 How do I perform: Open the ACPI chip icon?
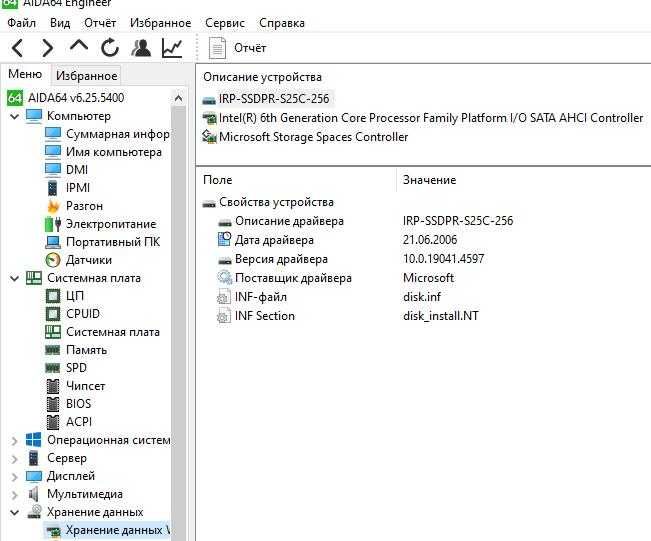(x=53, y=422)
